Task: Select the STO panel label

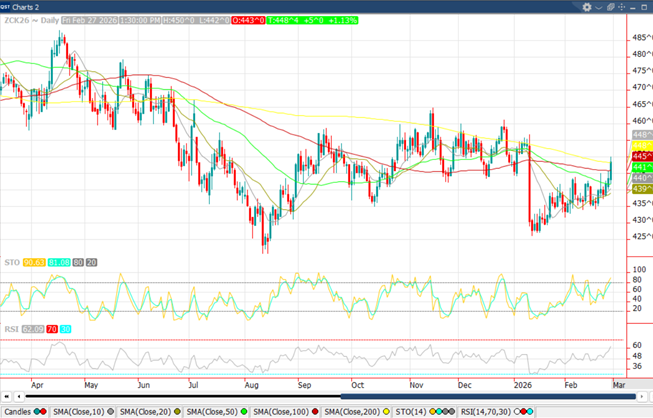Action: pyautogui.click(x=10, y=262)
